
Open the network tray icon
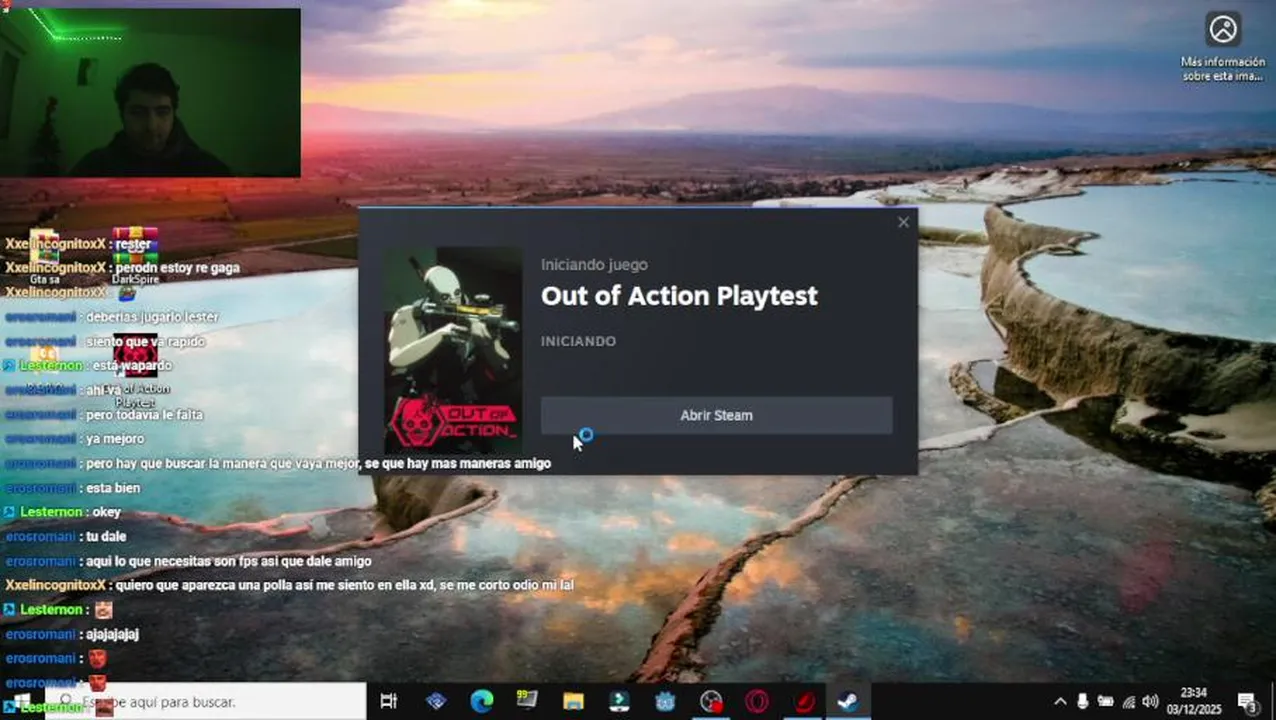coord(1129,702)
